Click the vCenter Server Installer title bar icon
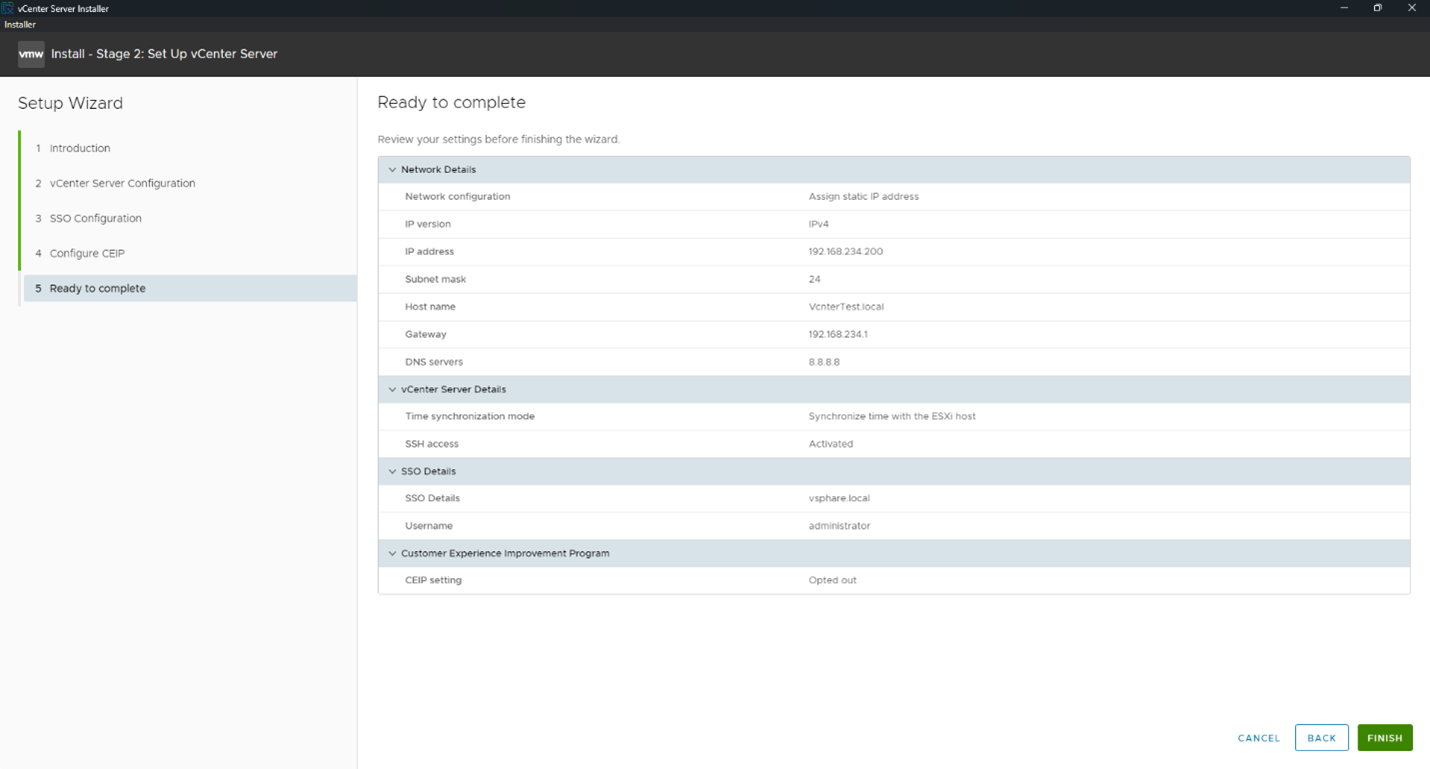Viewport: 1430px width, 769px height. (x=8, y=7)
